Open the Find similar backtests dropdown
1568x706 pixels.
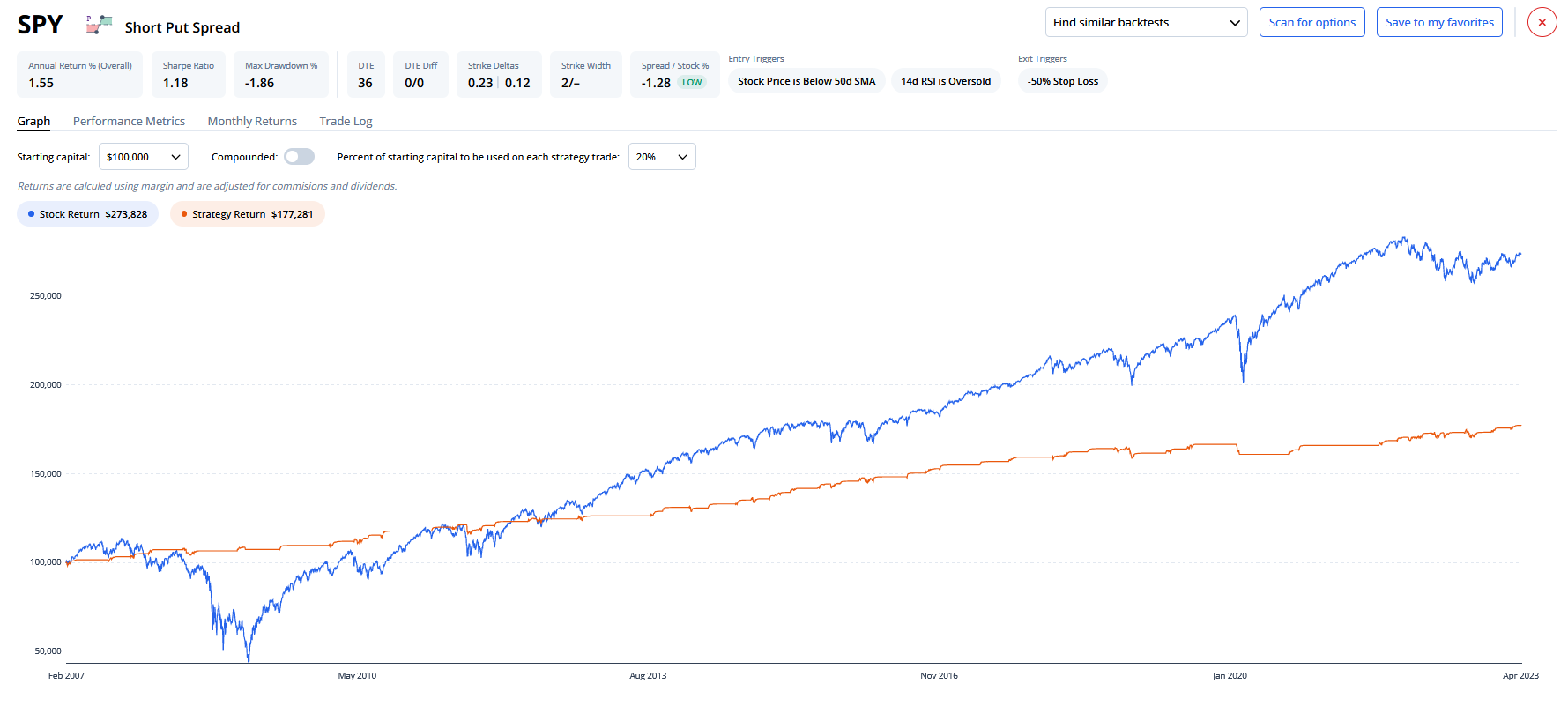tap(1146, 23)
